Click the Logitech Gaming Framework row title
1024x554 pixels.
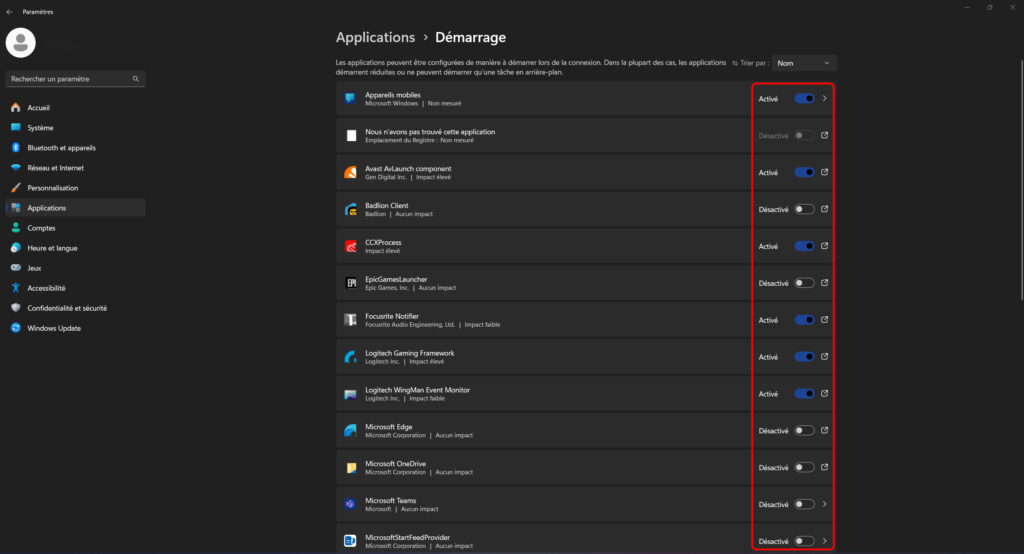tap(409, 353)
